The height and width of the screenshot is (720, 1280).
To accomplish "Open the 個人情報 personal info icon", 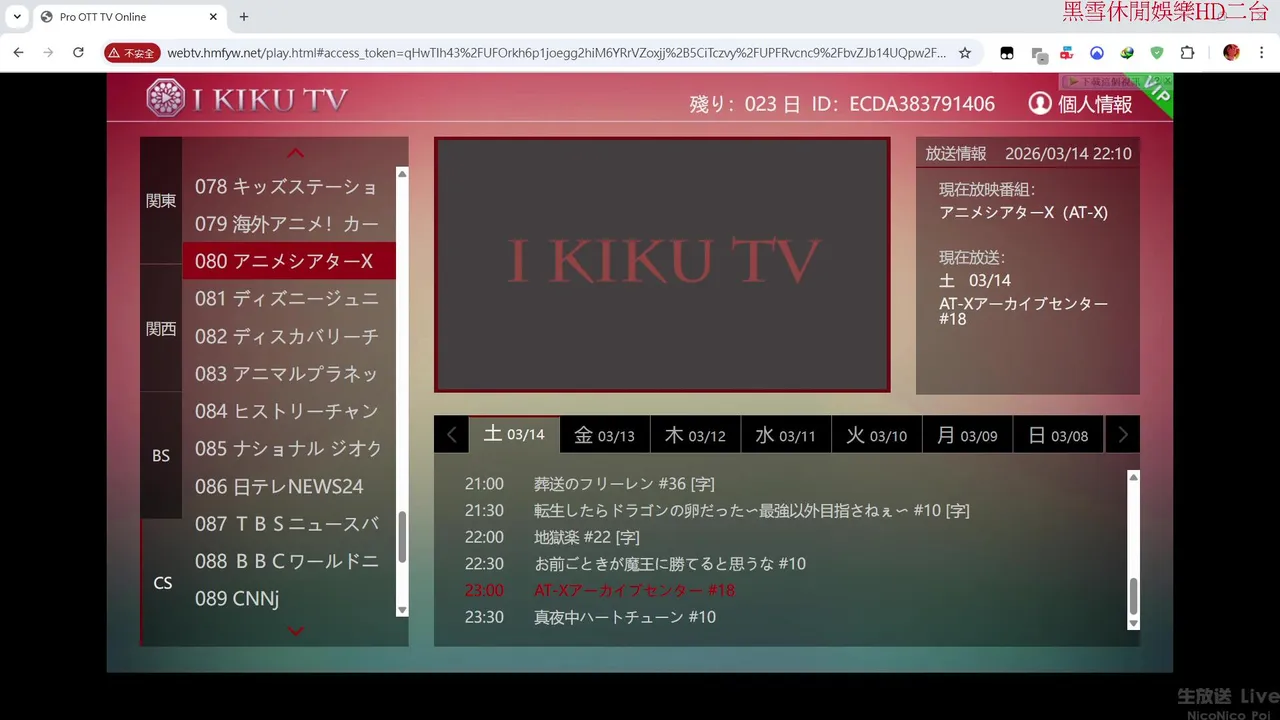I will click(1040, 103).
